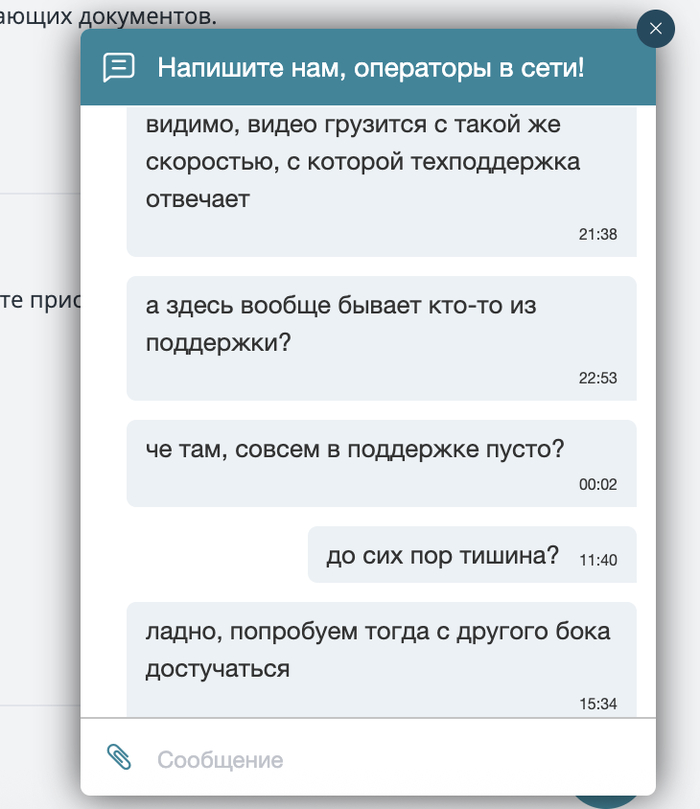Click the 22:53 timestamp
The image size is (700, 809).
tap(598, 378)
